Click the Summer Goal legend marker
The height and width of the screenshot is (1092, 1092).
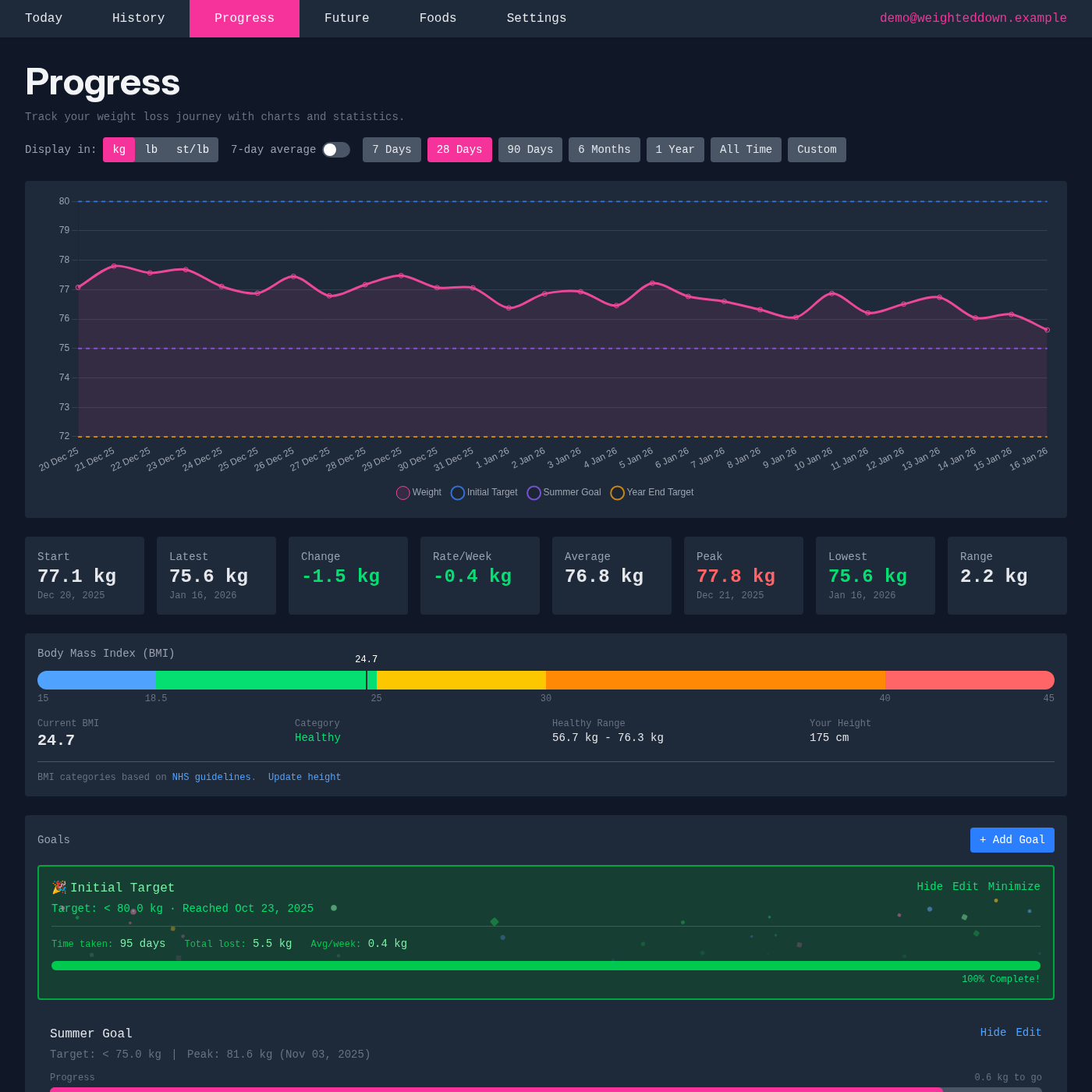click(x=534, y=493)
